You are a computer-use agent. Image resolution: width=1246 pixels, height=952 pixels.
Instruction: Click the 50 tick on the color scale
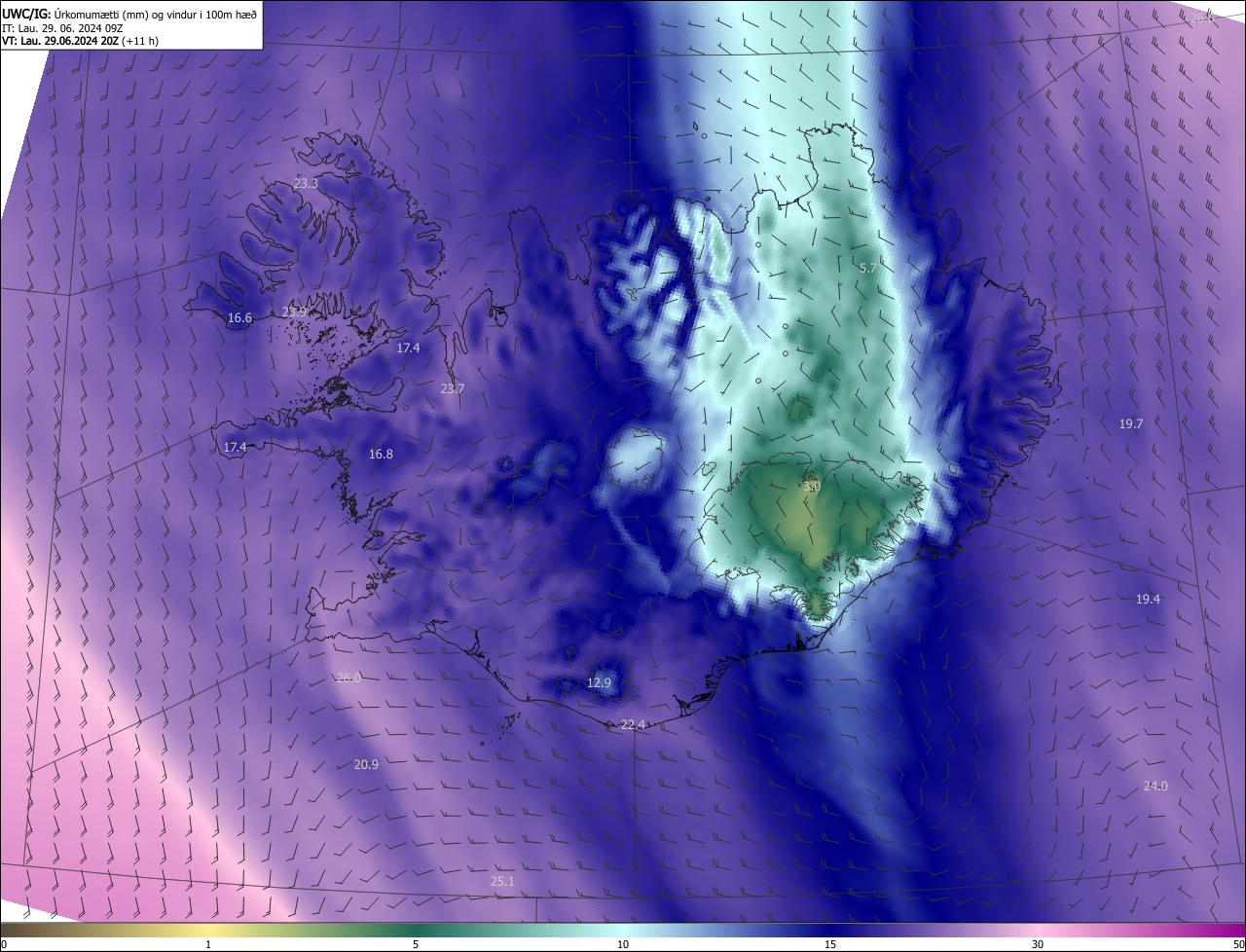[x=1238, y=944]
